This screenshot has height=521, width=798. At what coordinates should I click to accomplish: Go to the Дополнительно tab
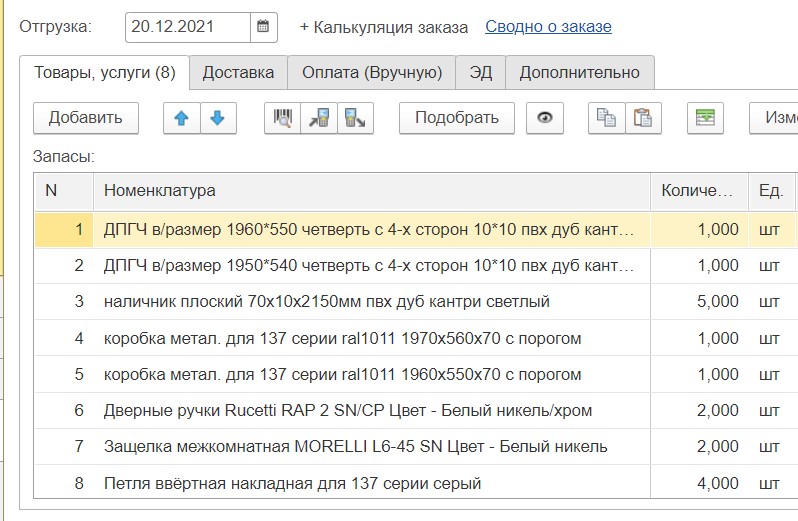(x=579, y=72)
